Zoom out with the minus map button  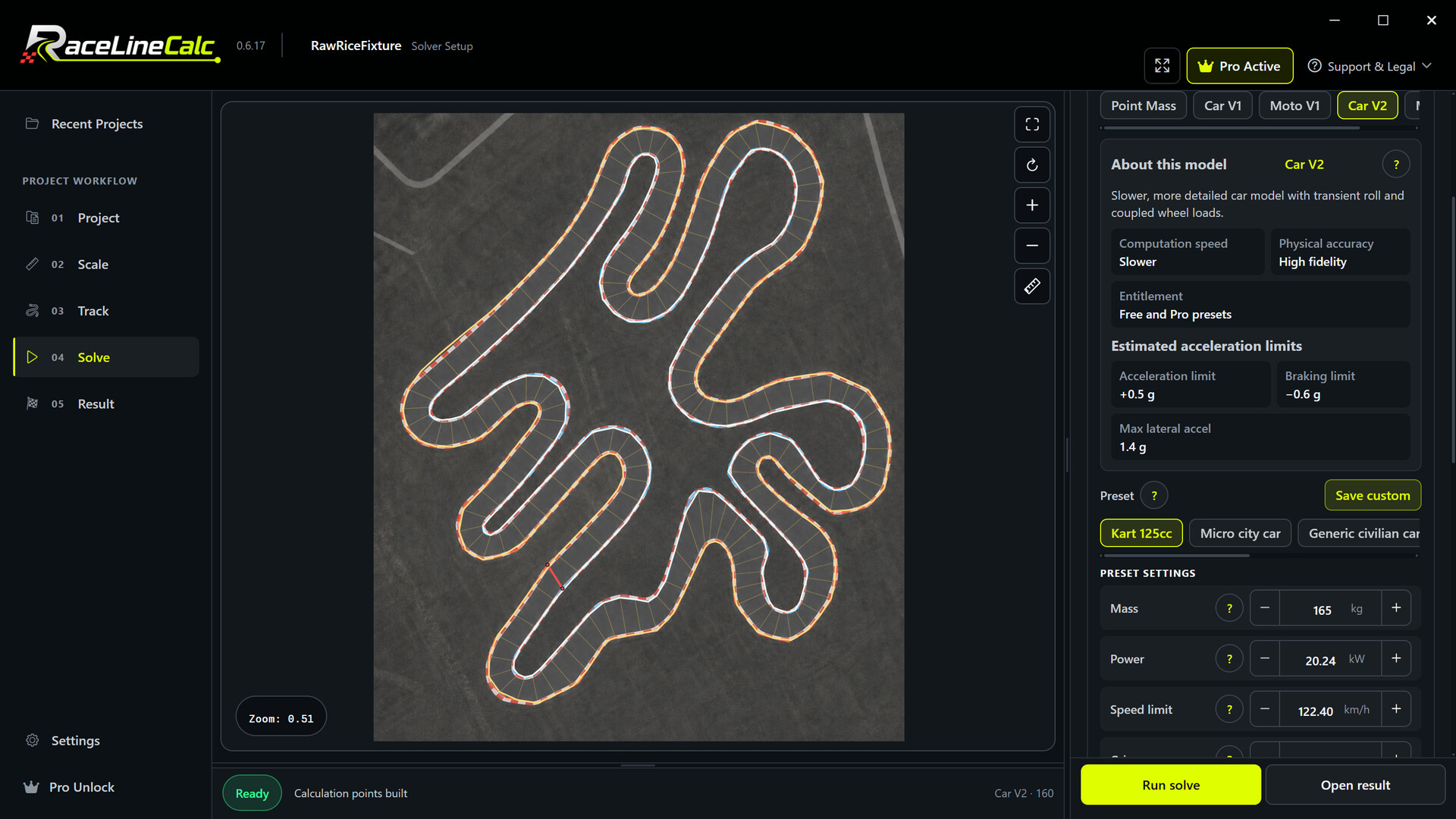[1032, 246]
